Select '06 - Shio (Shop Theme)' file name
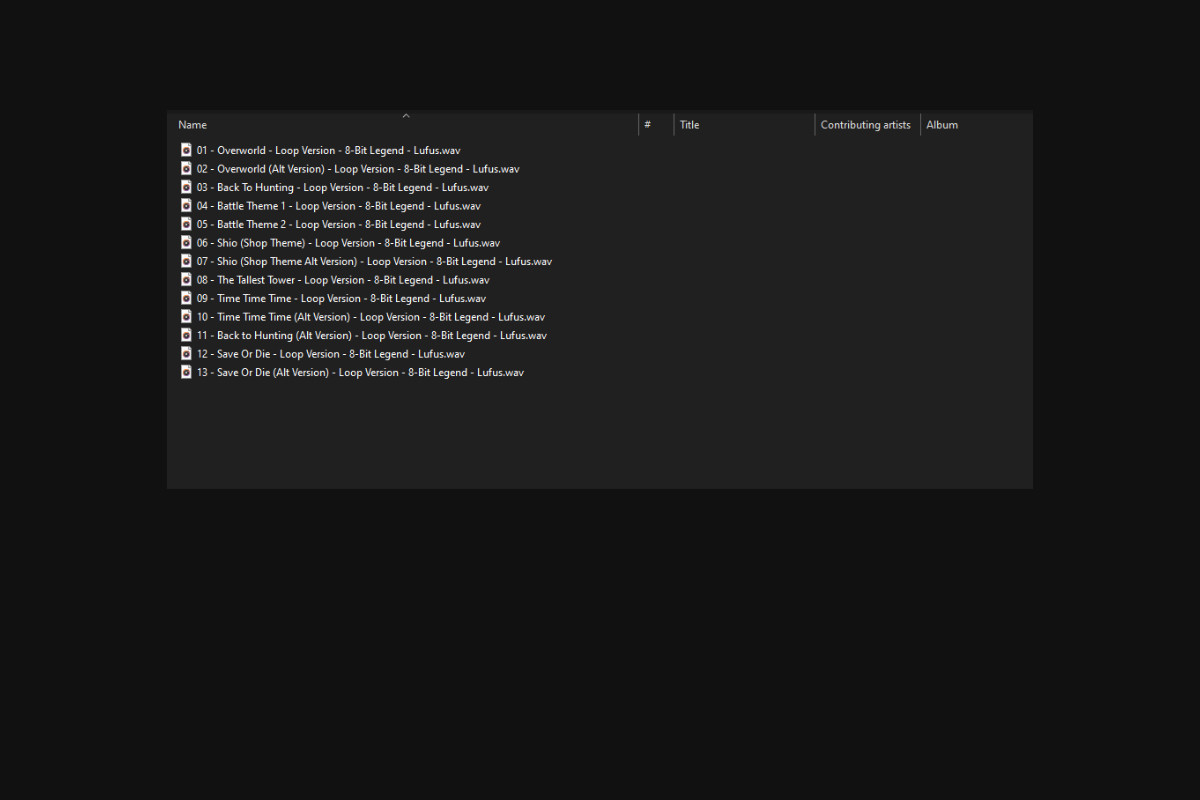Screen dimensions: 1200x800 click(x=348, y=243)
